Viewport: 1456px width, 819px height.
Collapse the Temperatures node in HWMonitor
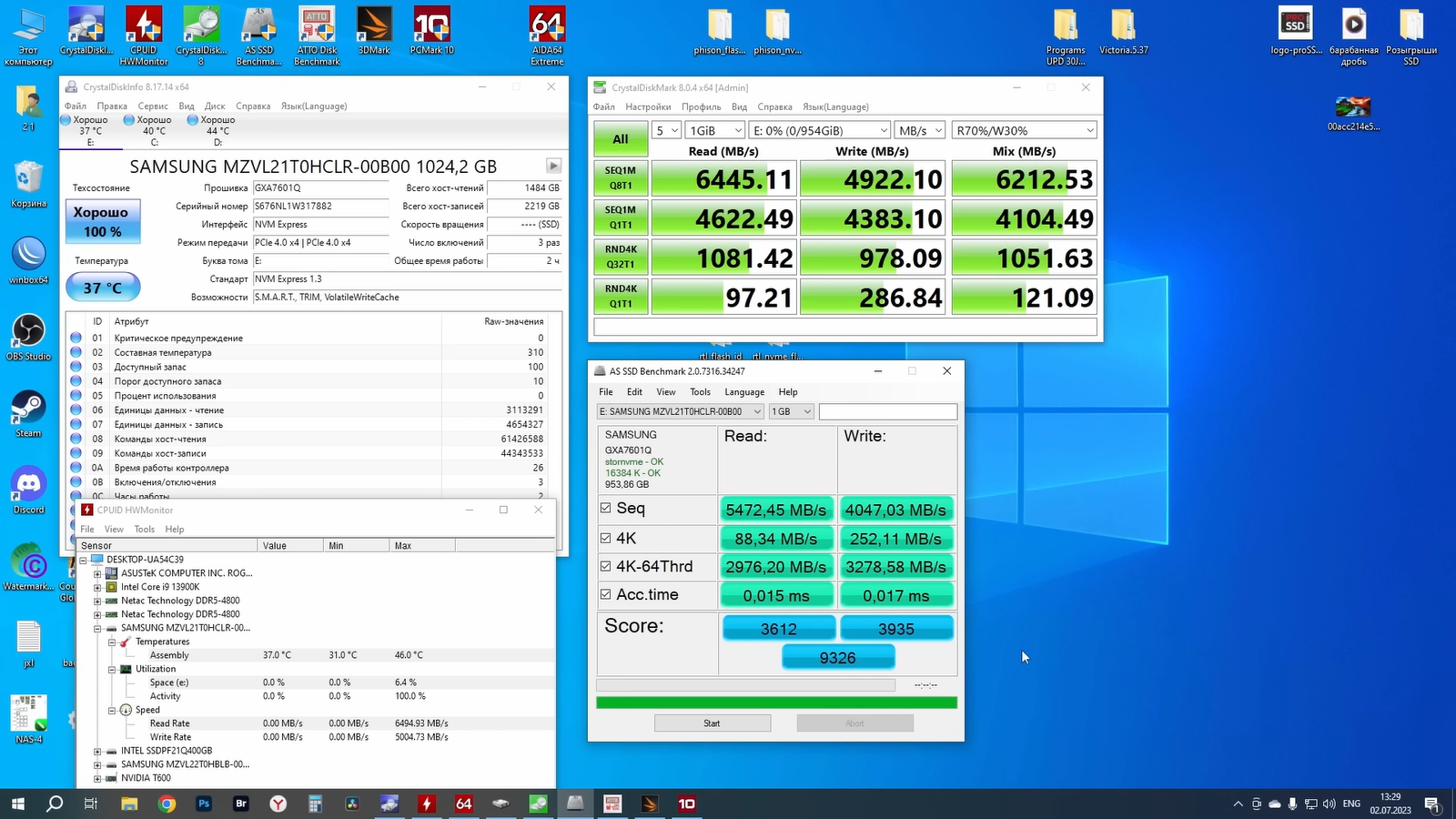[x=112, y=642]
